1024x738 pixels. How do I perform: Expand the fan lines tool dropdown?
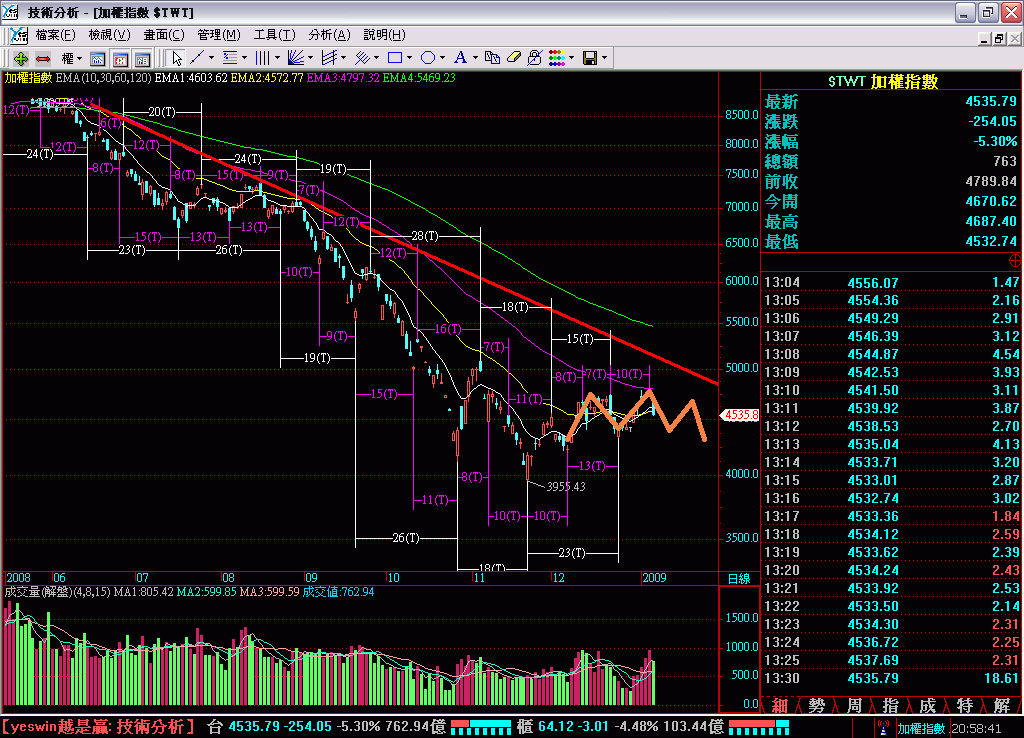[310, 58]
